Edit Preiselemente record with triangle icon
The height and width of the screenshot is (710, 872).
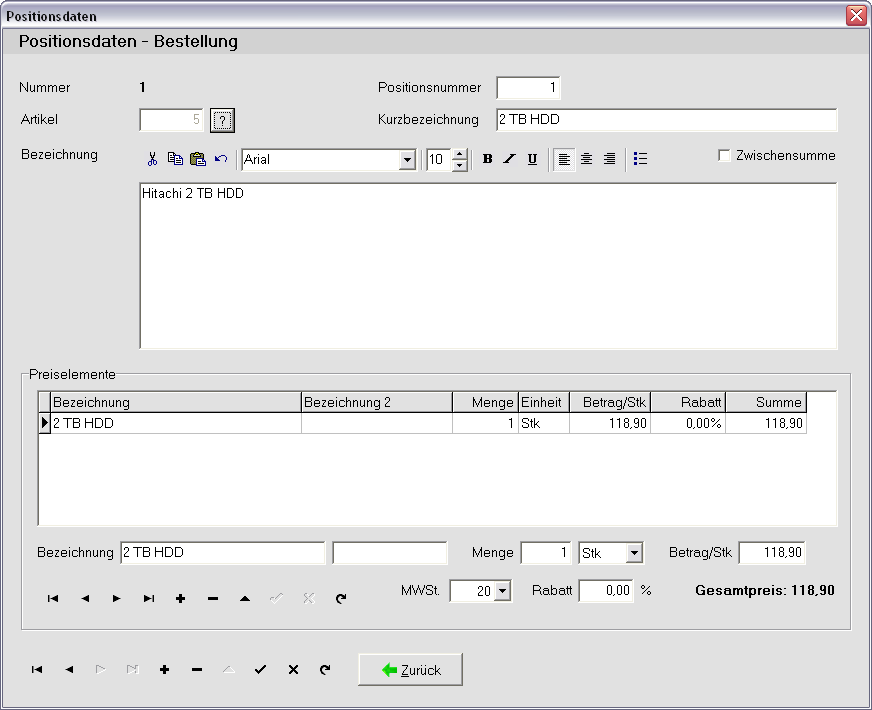point(245,599)
